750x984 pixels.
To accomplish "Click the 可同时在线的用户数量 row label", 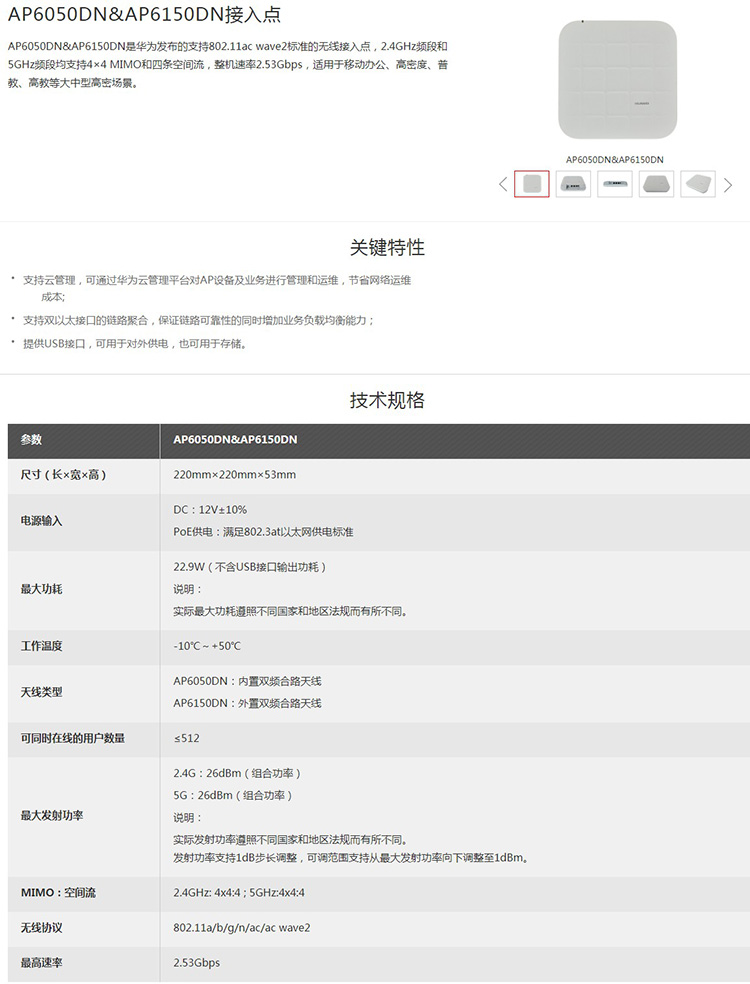I will (73, 738).
